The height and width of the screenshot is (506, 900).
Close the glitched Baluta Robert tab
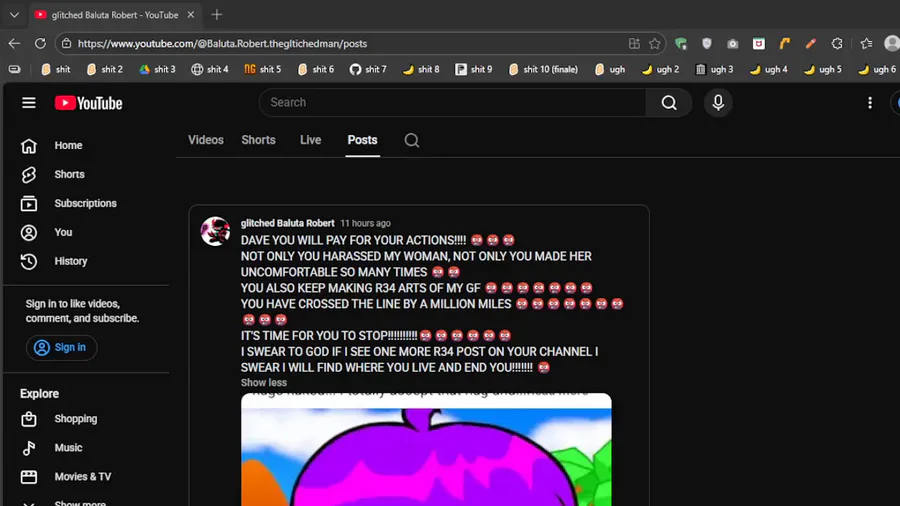pos(191,15)
